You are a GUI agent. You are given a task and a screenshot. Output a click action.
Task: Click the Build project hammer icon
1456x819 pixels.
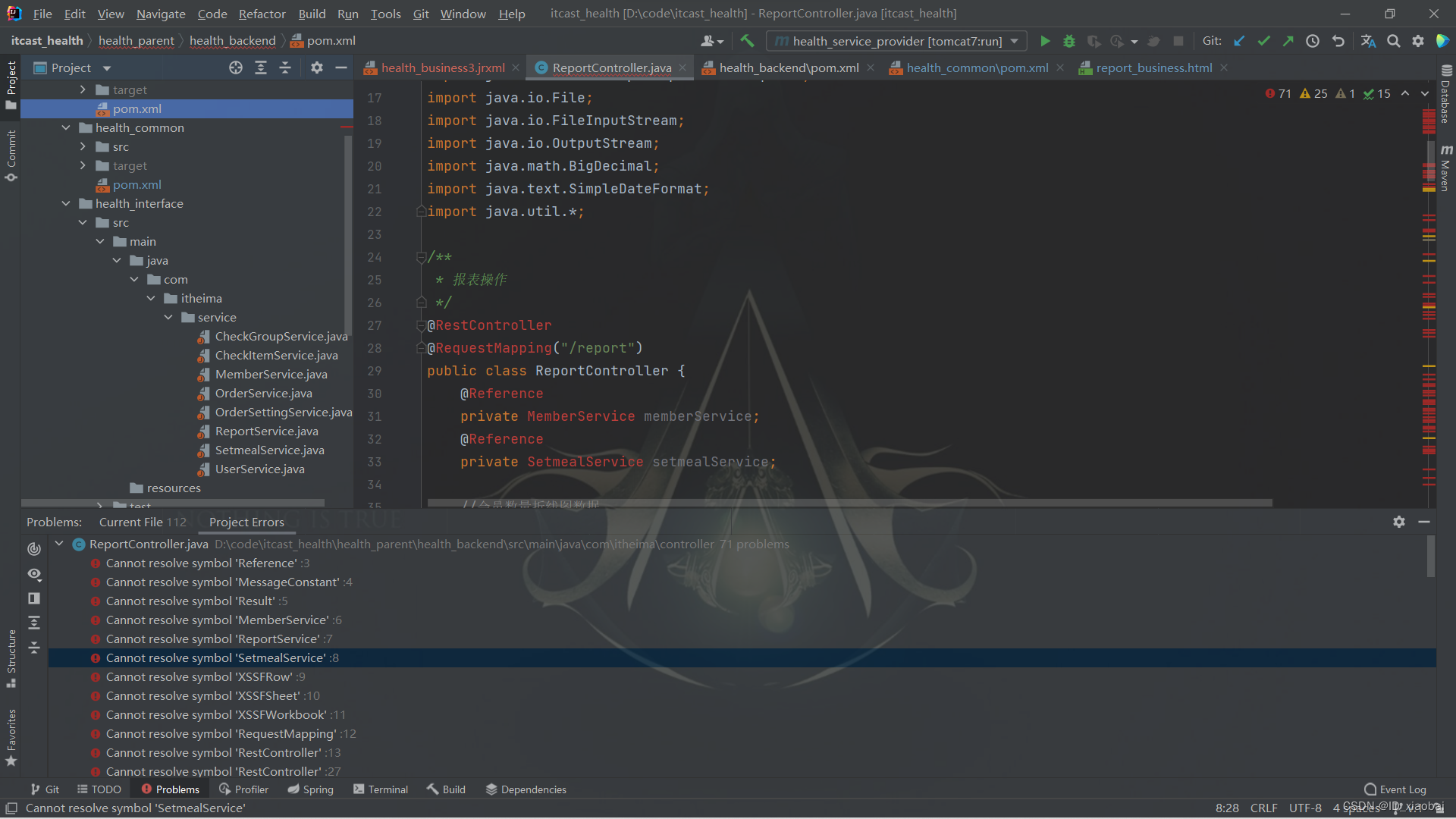click(747, 41)
